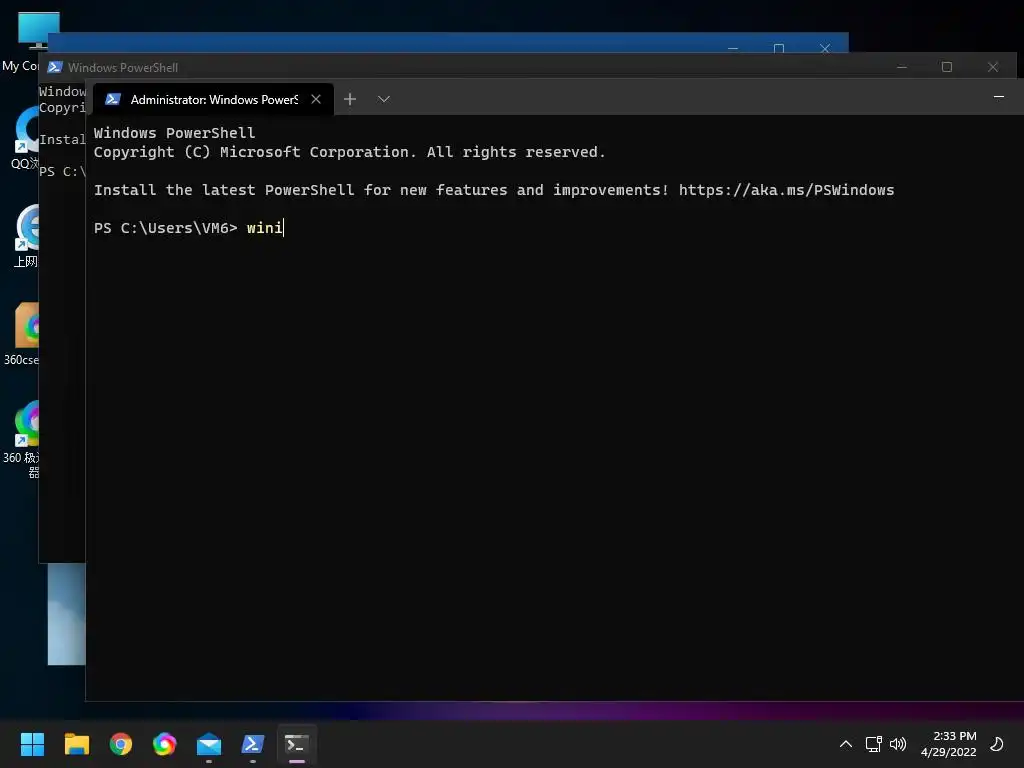
Task: Open network status in system tray
Action: (x=873, y=744)
